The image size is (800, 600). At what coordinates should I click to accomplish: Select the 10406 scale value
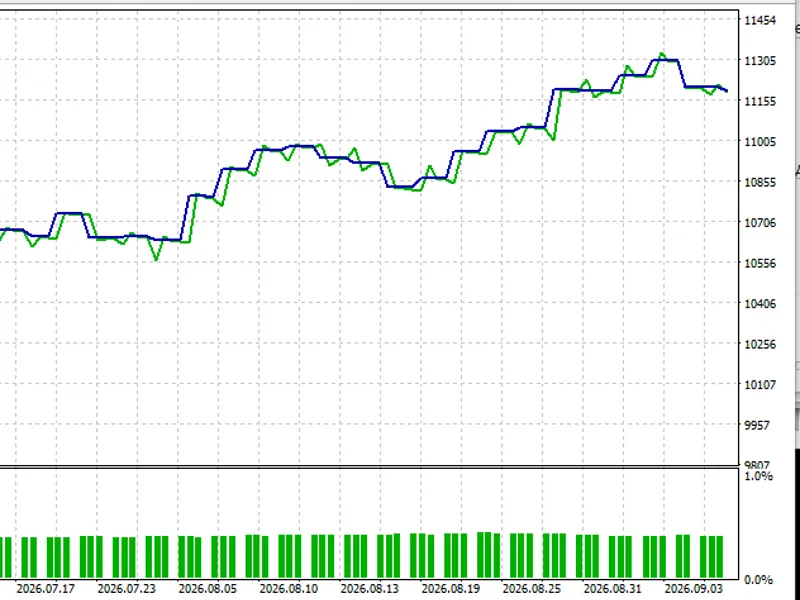coord(760,304)
